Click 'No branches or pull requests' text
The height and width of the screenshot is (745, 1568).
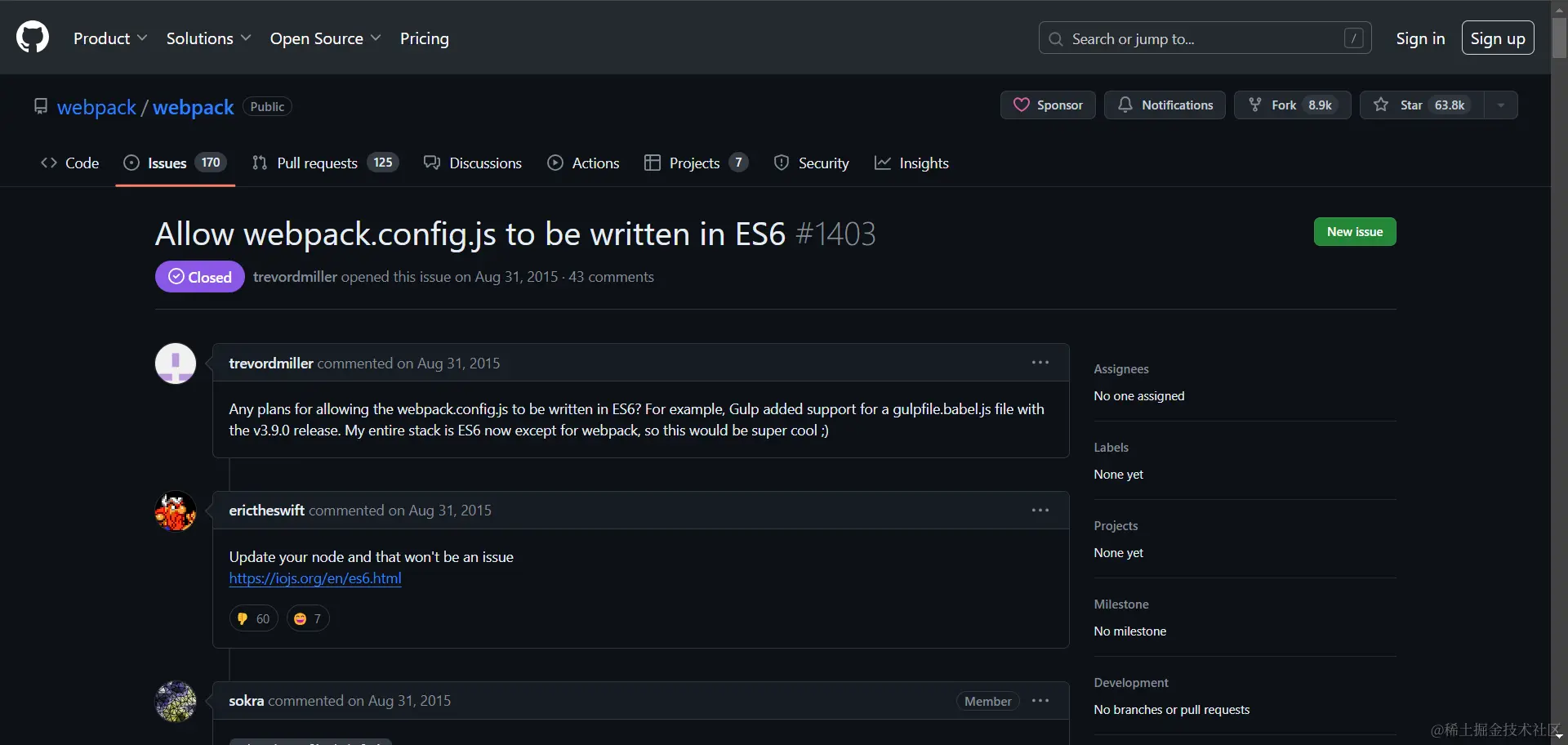pyautogui.click(x=1172, y=710)
